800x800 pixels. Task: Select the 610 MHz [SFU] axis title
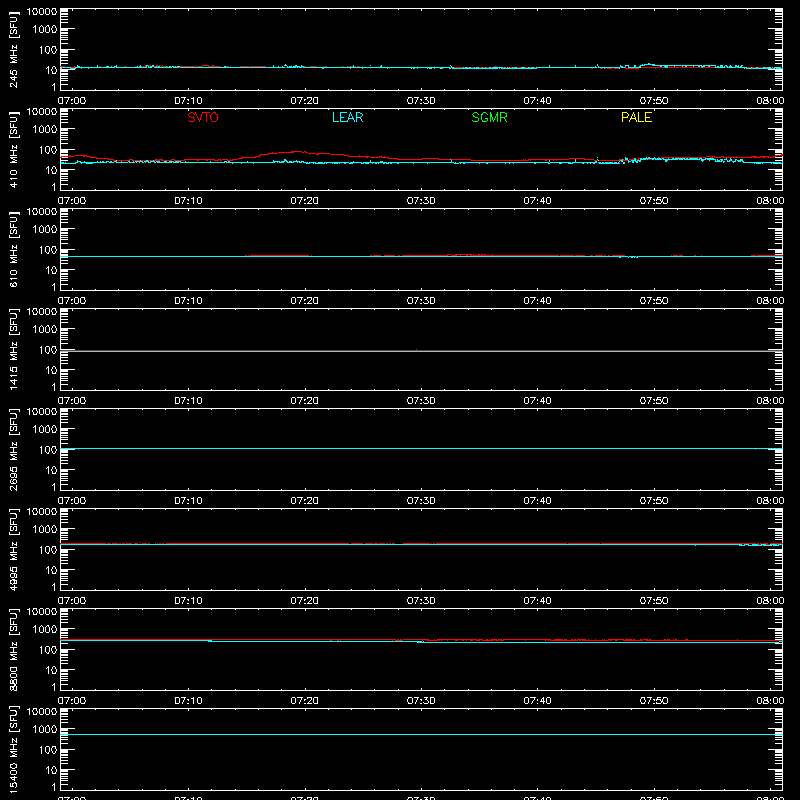(x=14, y=249)
